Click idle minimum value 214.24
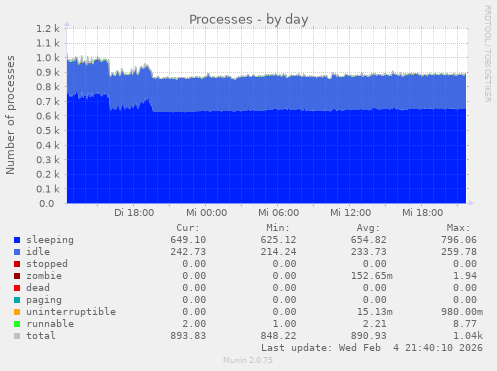This screenshot has width=497, height=371. pos(278,252)
